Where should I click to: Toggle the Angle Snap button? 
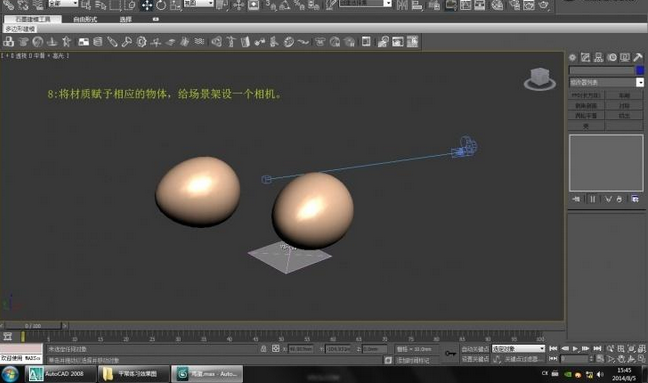(x=284, y=5)
